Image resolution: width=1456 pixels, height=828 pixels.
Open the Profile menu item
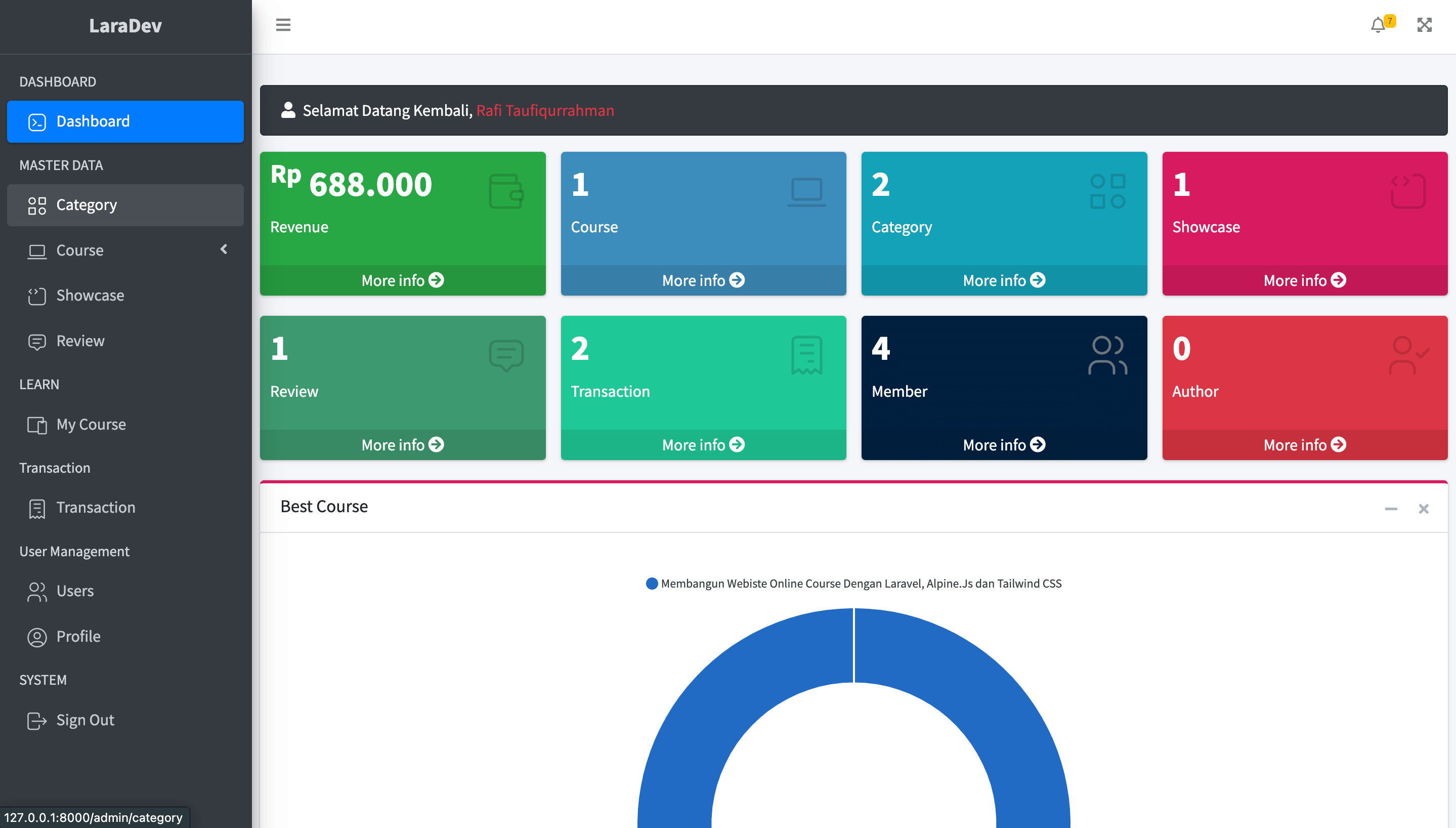[125, 637]
